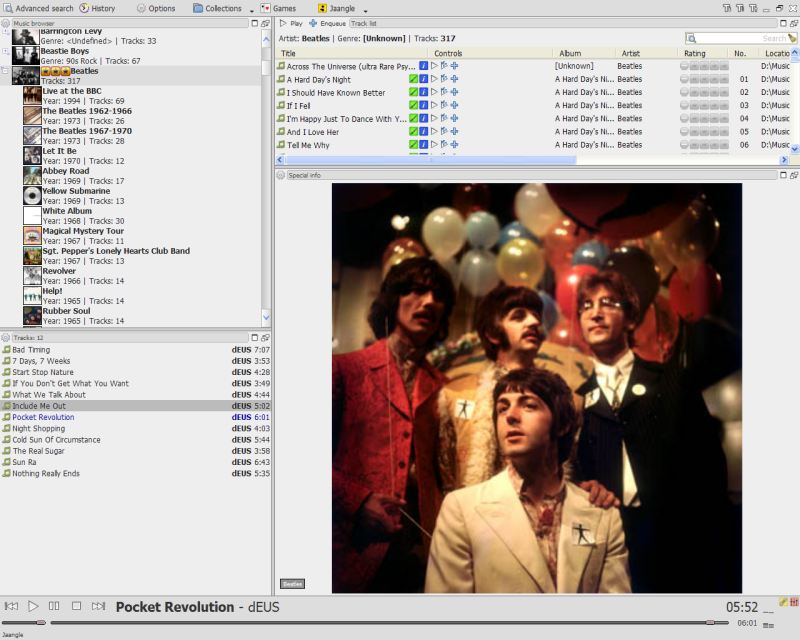This screenshot has width=800, height=640.
Task: Click the Enqueue button above track list
Action: (x=327, y=22)
